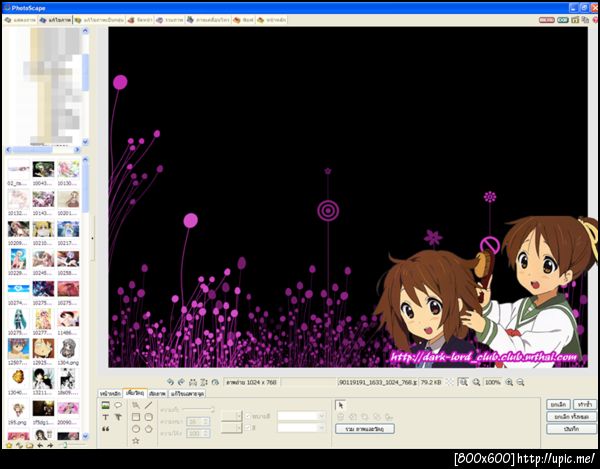Select the Rich Text tool

tap(118, 417)
